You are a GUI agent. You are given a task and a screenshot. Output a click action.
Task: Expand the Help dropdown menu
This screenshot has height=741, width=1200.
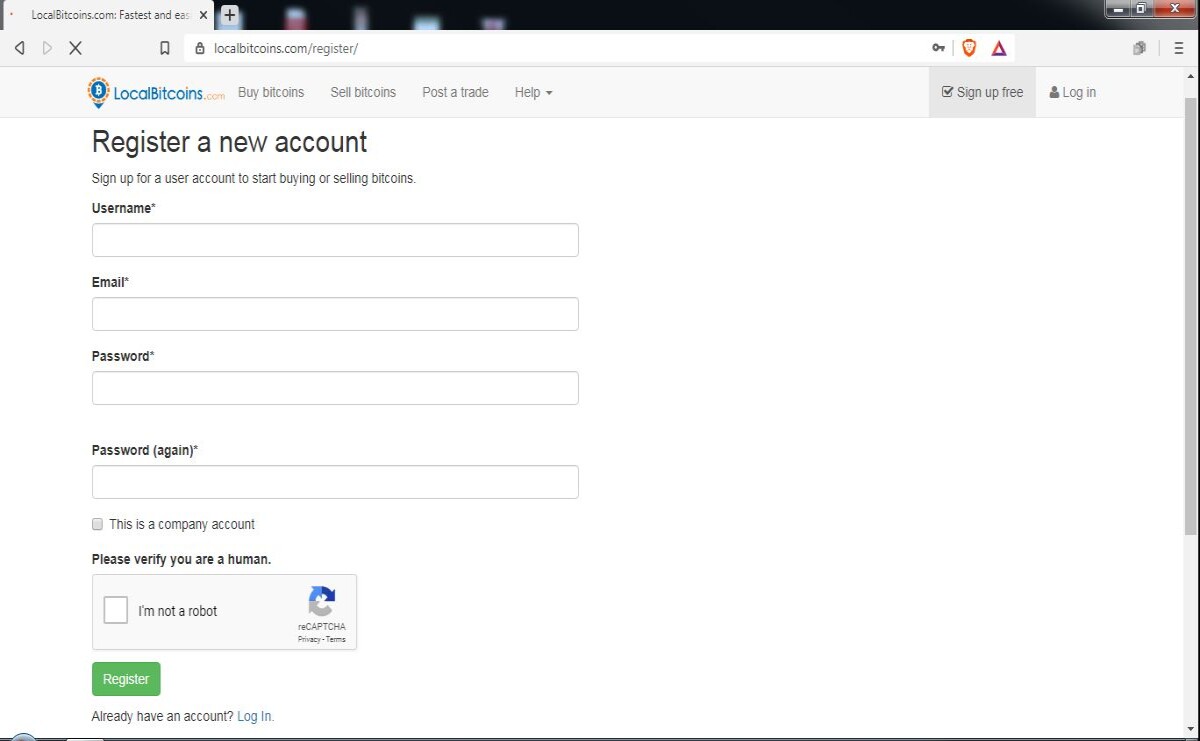533,92
